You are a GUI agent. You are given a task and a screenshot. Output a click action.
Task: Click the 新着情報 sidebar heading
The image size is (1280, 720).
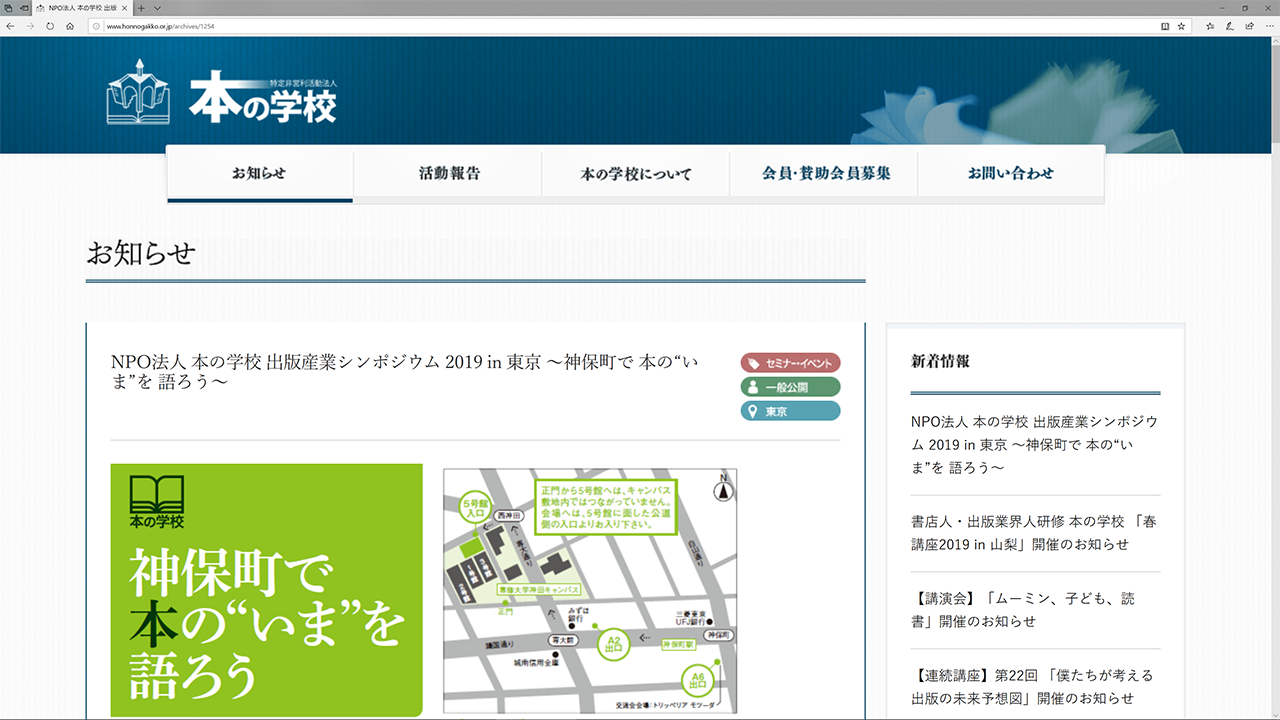coord(941,361)
